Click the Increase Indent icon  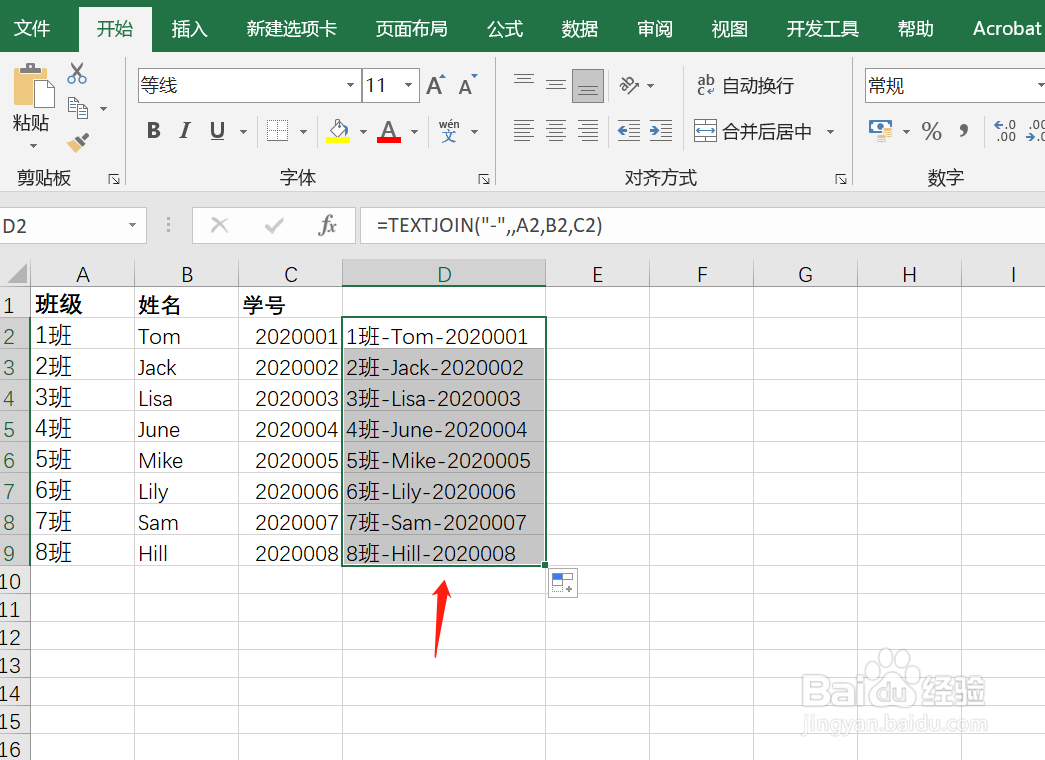click(660, 131)
